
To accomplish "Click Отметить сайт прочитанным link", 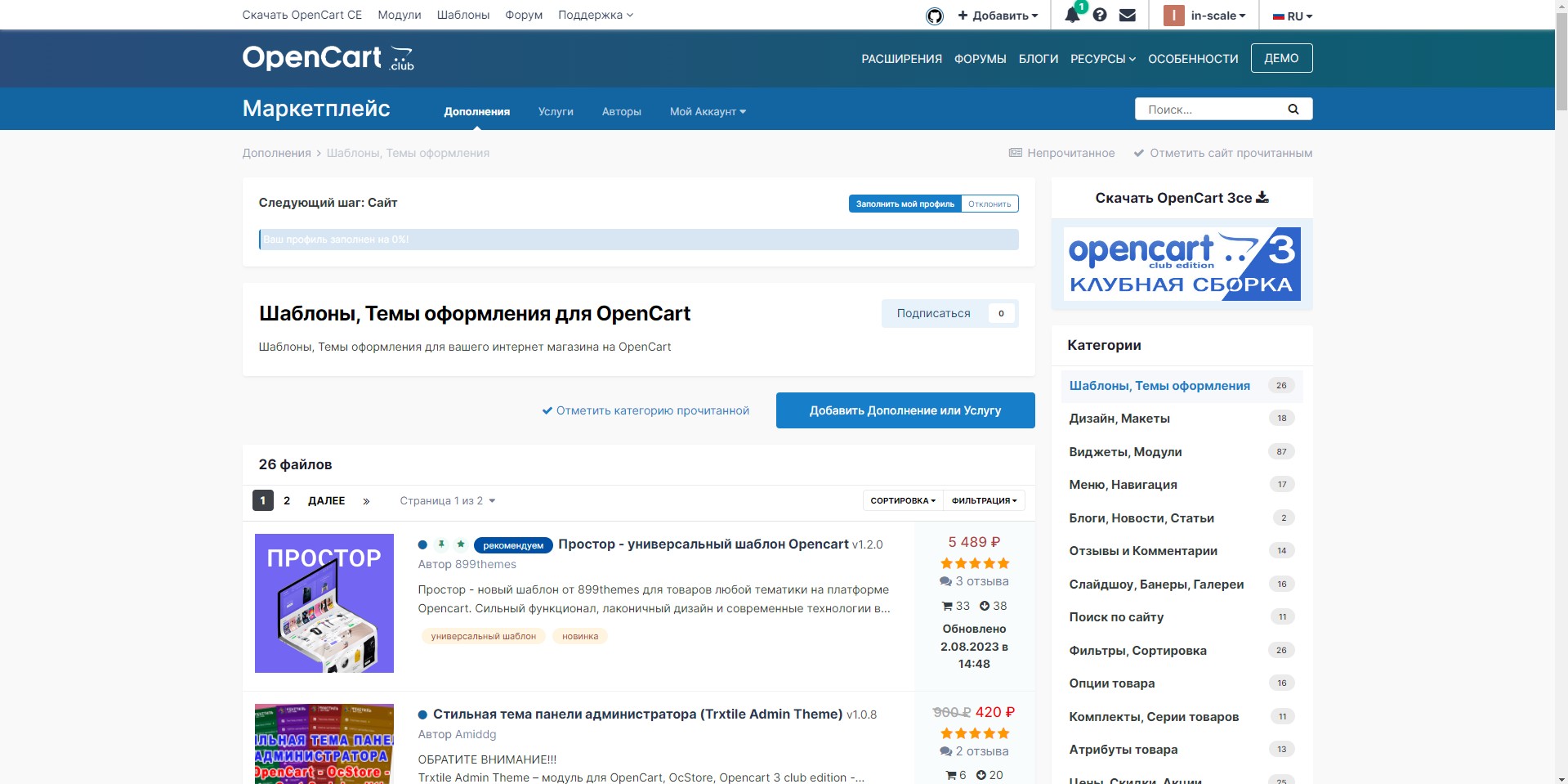I will pos(1223,153).
